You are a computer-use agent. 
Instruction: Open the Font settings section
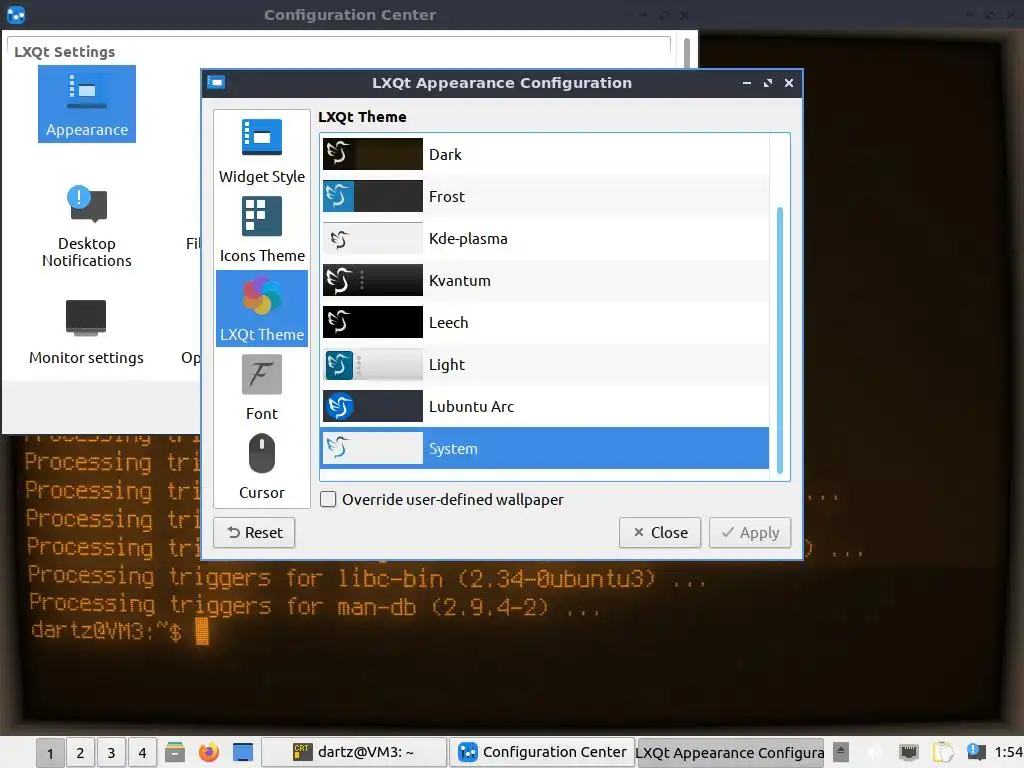262,388
